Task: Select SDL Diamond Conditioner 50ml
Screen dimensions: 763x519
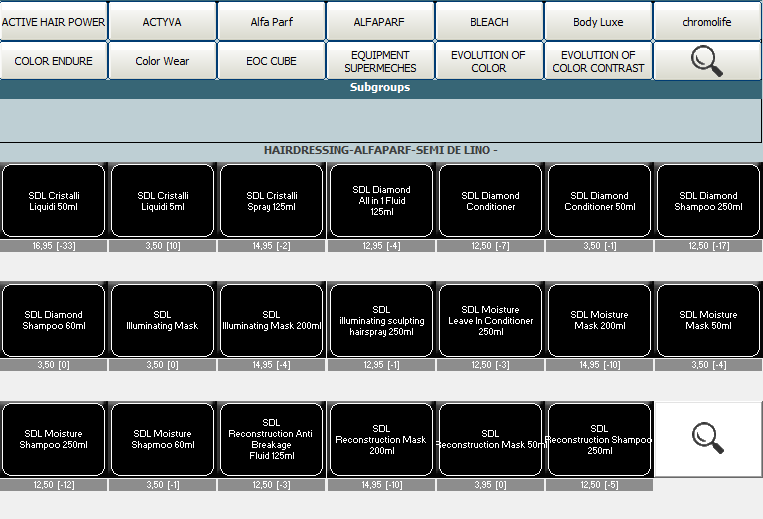Action: click(x=599, y=200)
